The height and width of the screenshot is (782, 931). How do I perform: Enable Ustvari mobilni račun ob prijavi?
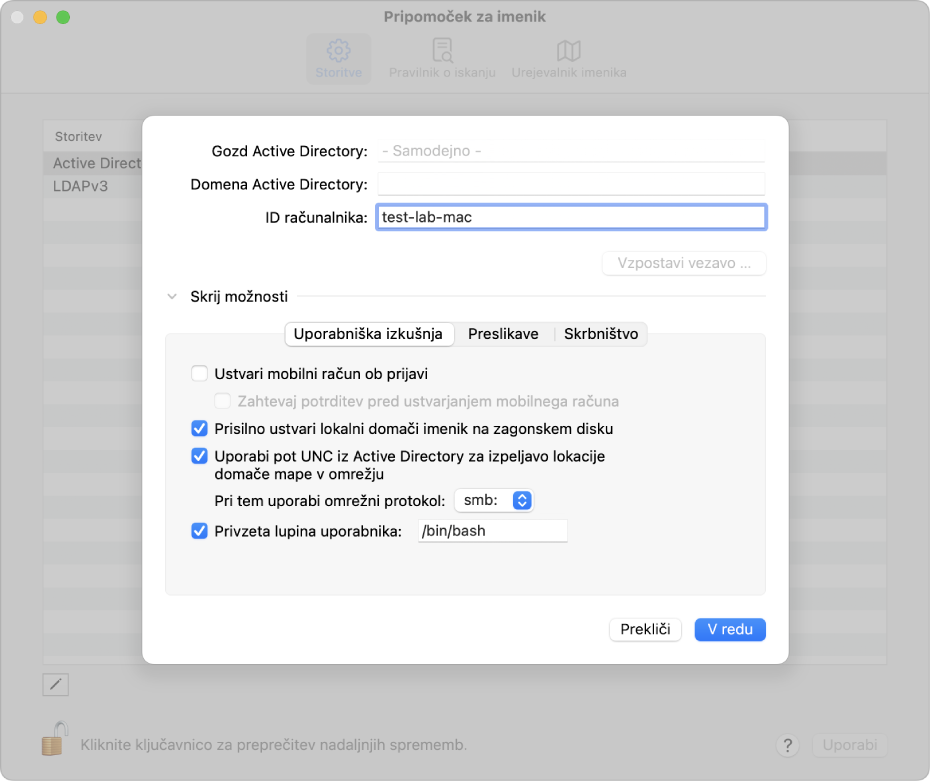tap(200, 373)
